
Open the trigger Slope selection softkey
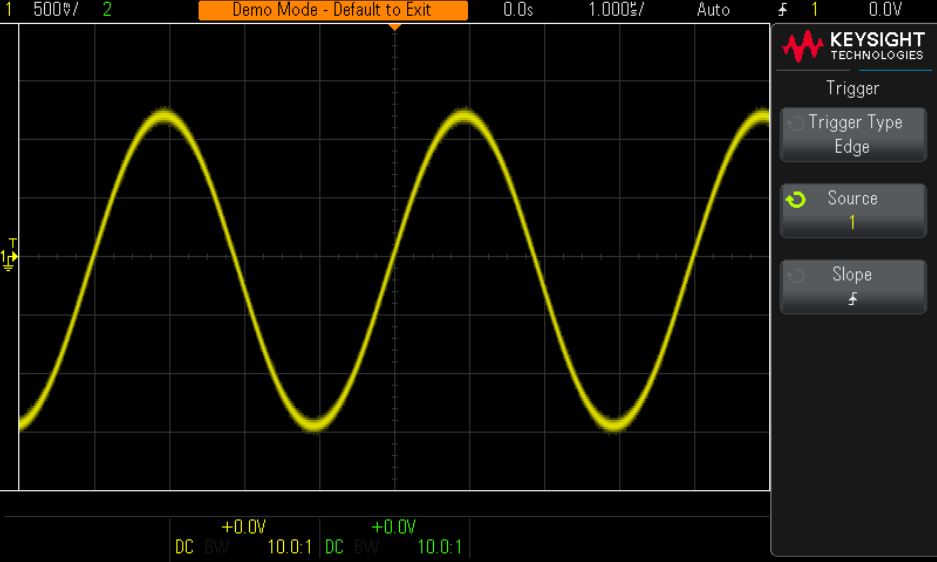[853, 286]
